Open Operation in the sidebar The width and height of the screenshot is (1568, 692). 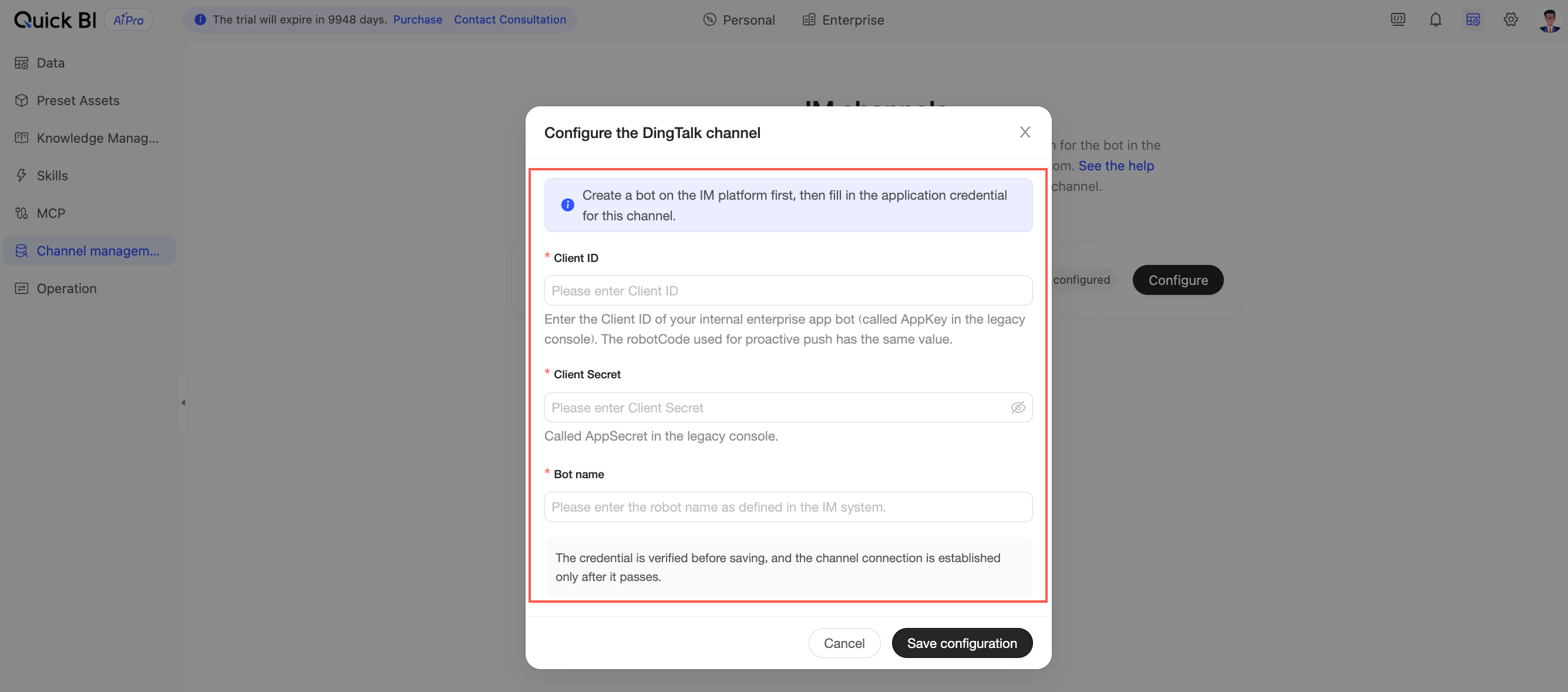click(89, 288)
